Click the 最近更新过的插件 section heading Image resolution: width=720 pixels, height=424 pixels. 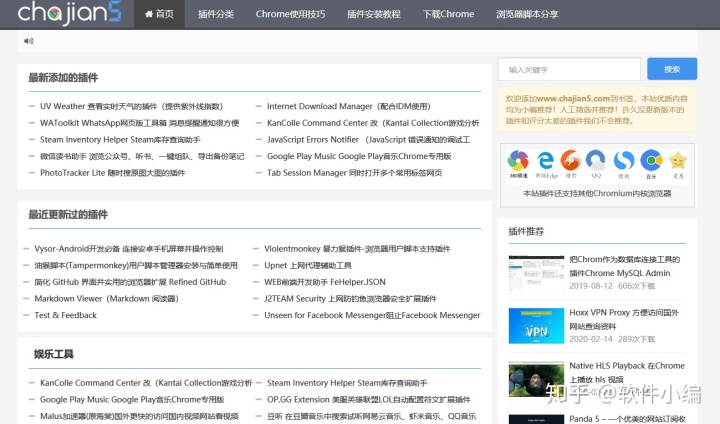coord(68,215)
